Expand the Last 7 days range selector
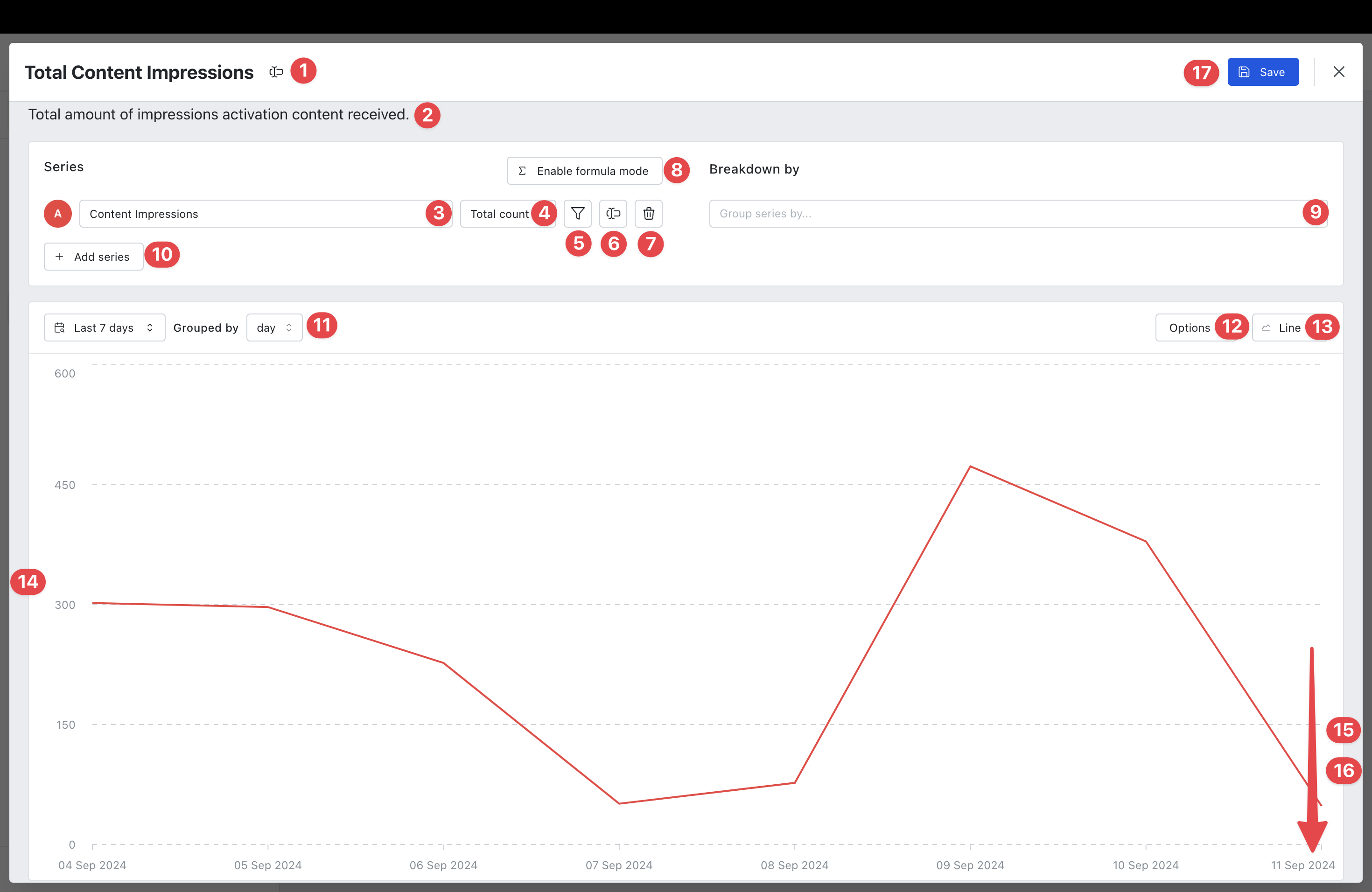Screen dimensions: 1372x892 (x=105, y=328)
